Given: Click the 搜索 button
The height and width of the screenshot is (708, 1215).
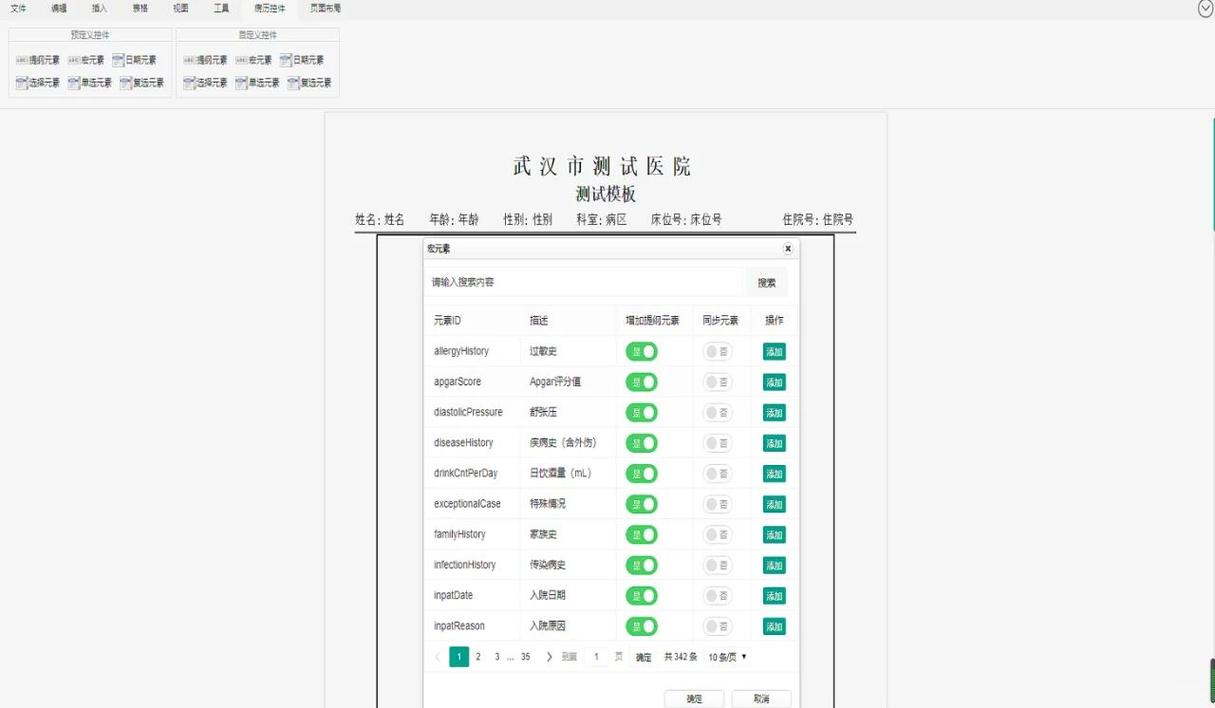Looking at the screenshot, I should (x=767, y=283).
